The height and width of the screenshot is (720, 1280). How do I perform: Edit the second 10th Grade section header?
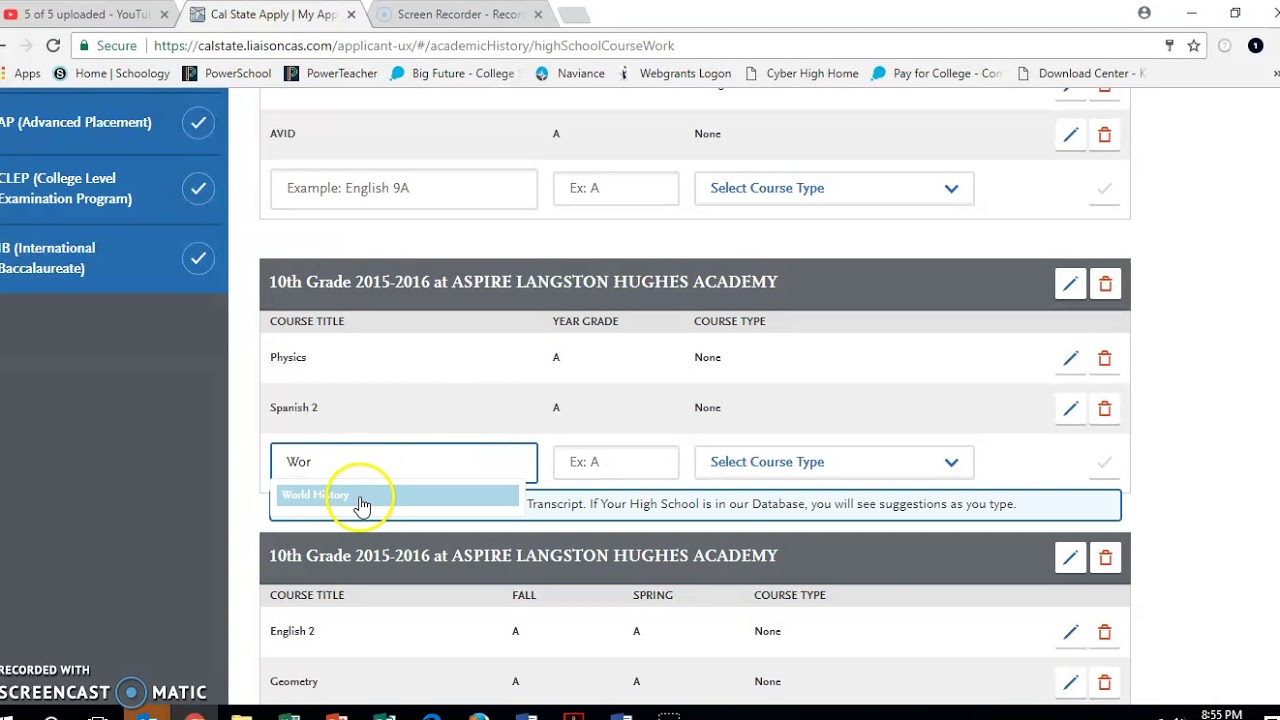(1070, 558)
